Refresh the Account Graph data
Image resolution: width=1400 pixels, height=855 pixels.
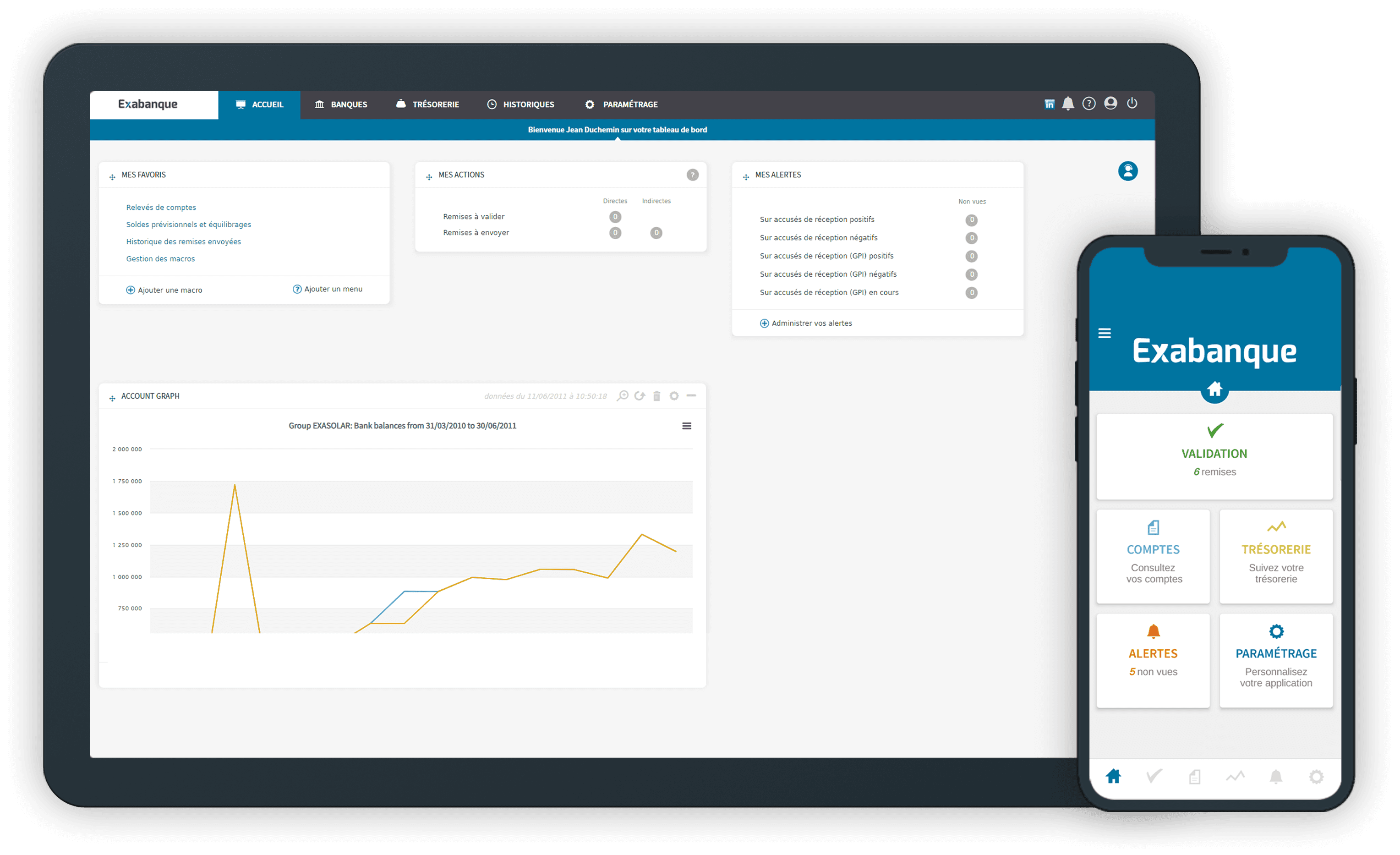640,396
